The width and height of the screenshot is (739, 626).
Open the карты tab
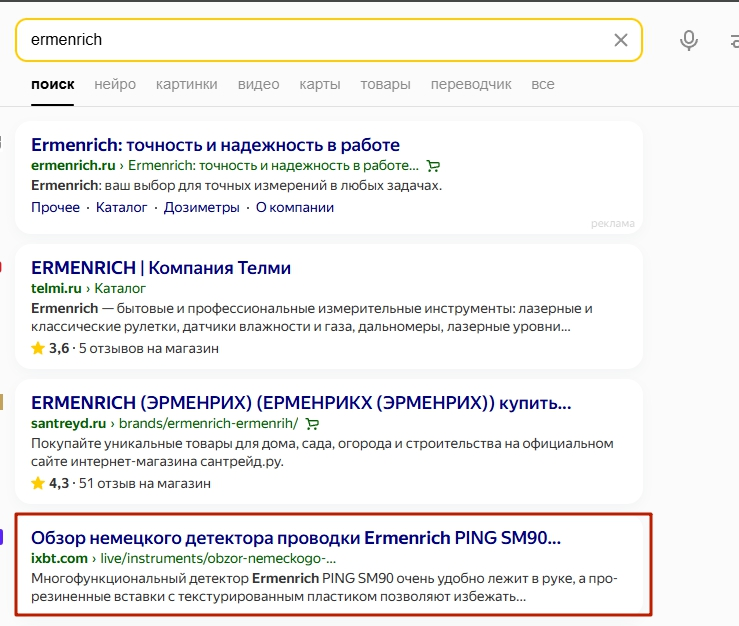point(320,84)
